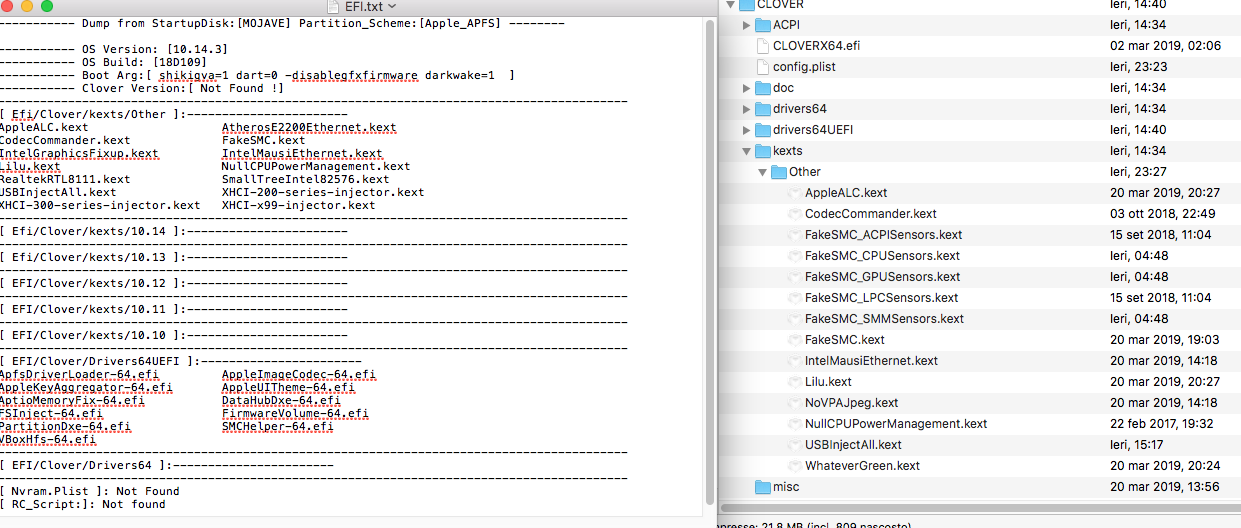The height and width of the screenshot is (528, 1241).
Task: Click 'AptioMemoryFix-64.efi' in the text
Action: coord(72,400)
